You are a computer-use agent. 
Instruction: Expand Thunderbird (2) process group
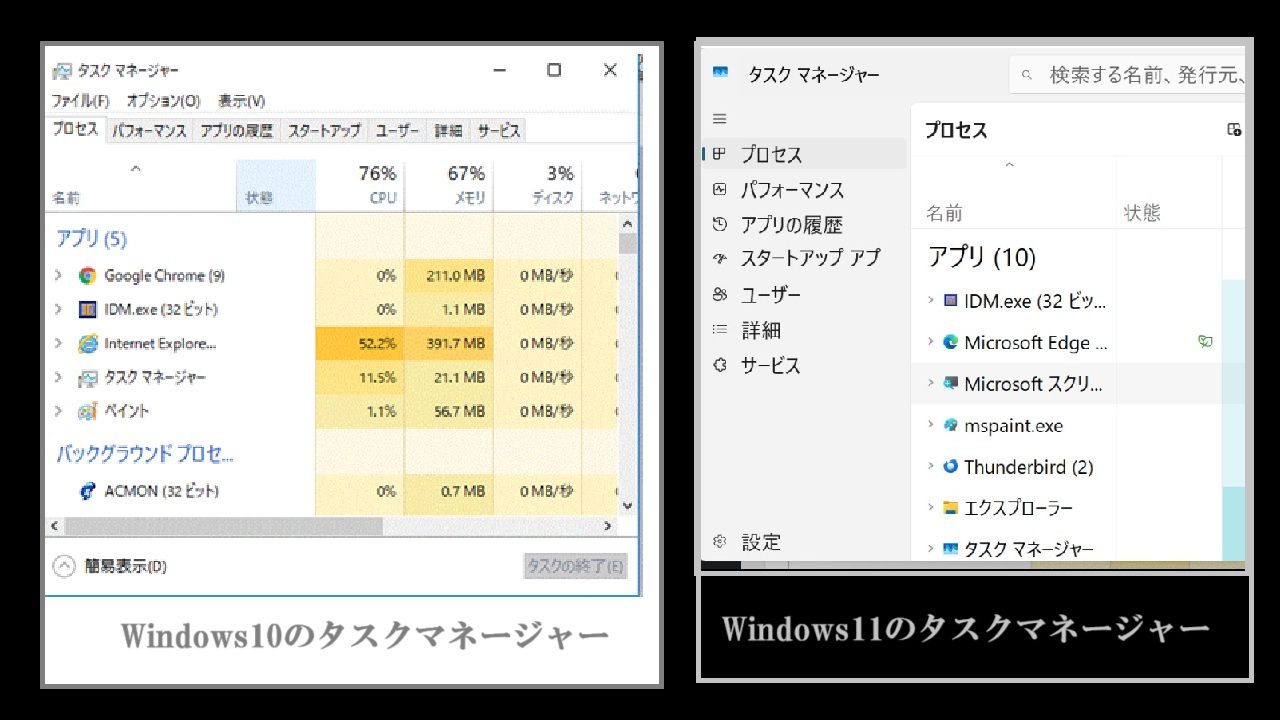(x=930, y=467)
